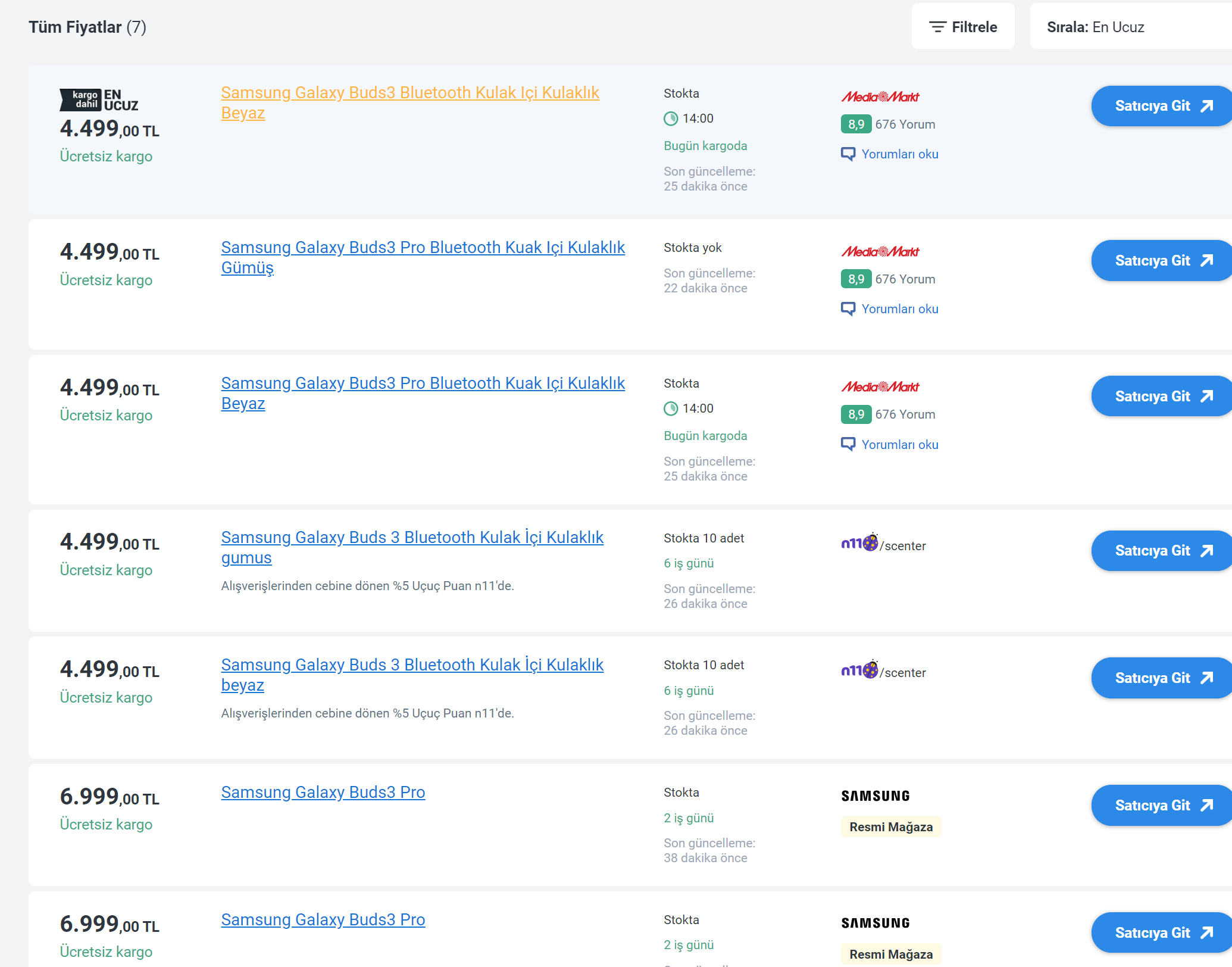Open Galaxy Buds3 Pro Gümüş product link
This screenshot has height=967, width=1232.
click(x=423, y=248)
